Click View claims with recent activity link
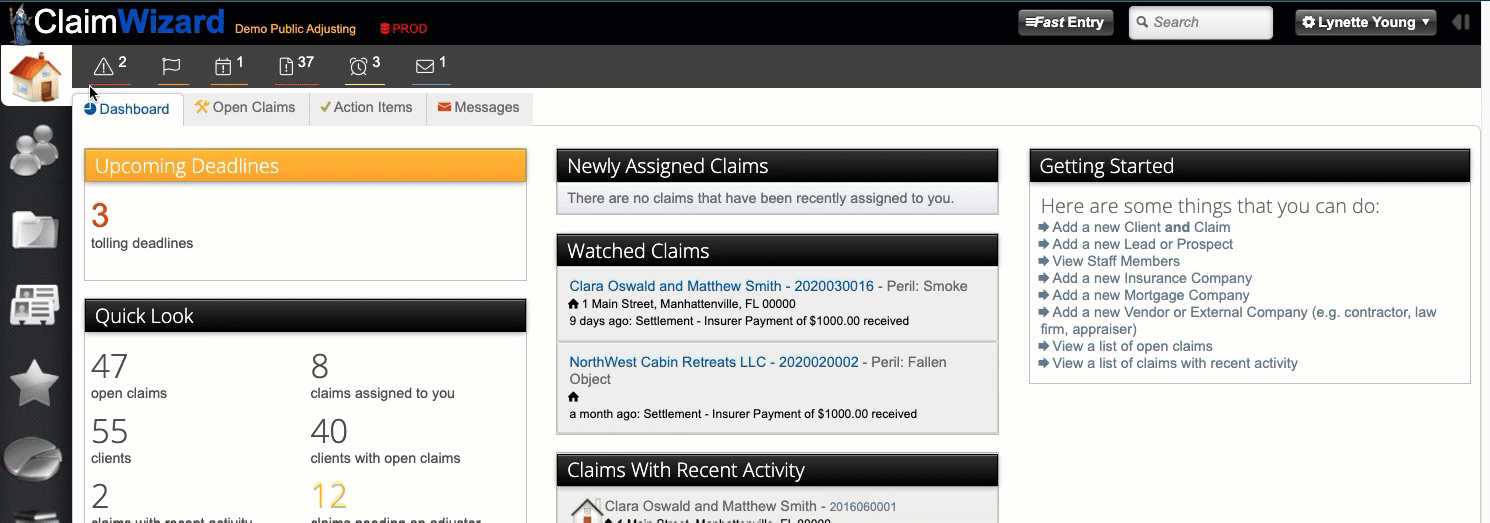This screenshot has height=523, width=1490. [x=1175, y=363]
